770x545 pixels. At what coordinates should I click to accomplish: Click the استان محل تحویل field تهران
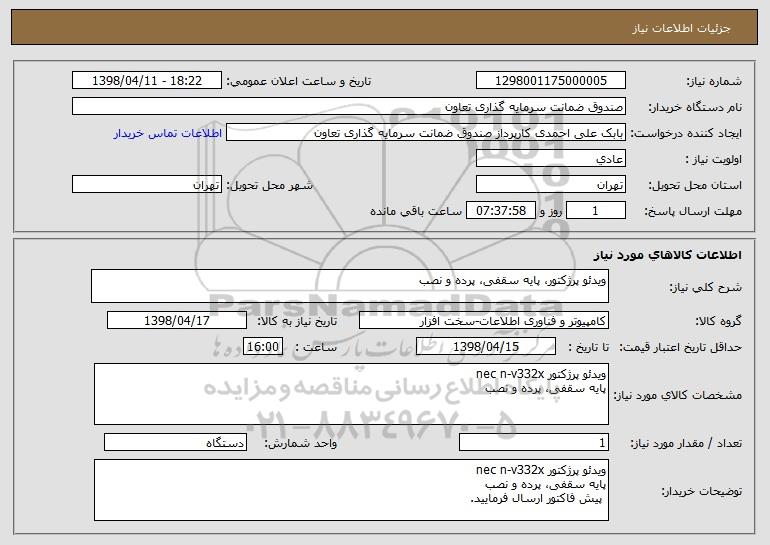click(x=550, y=185)
